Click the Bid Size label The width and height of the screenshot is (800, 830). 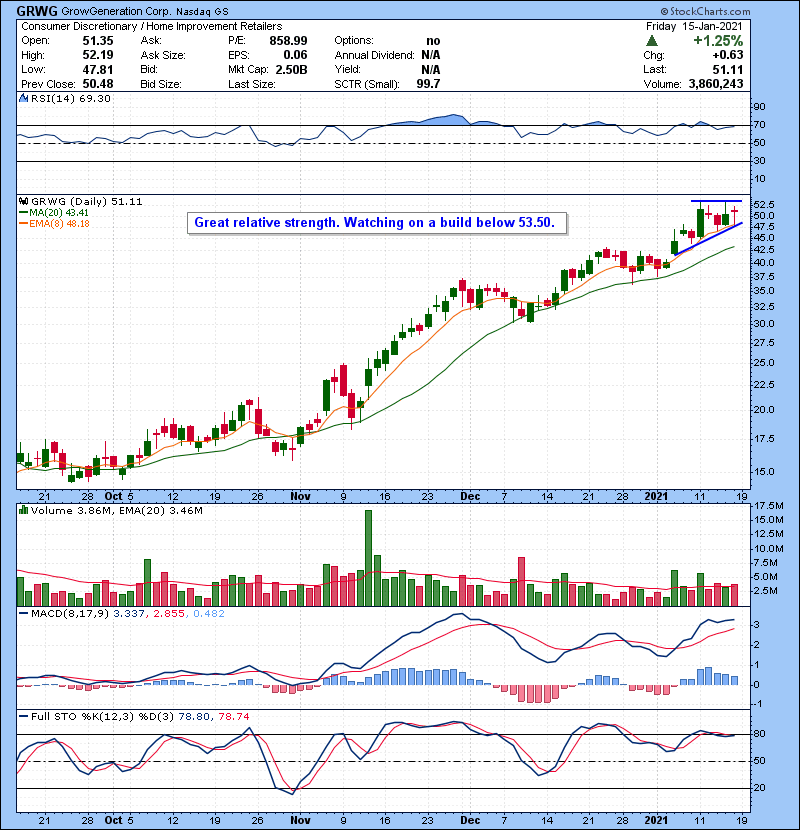click(161, 84)
